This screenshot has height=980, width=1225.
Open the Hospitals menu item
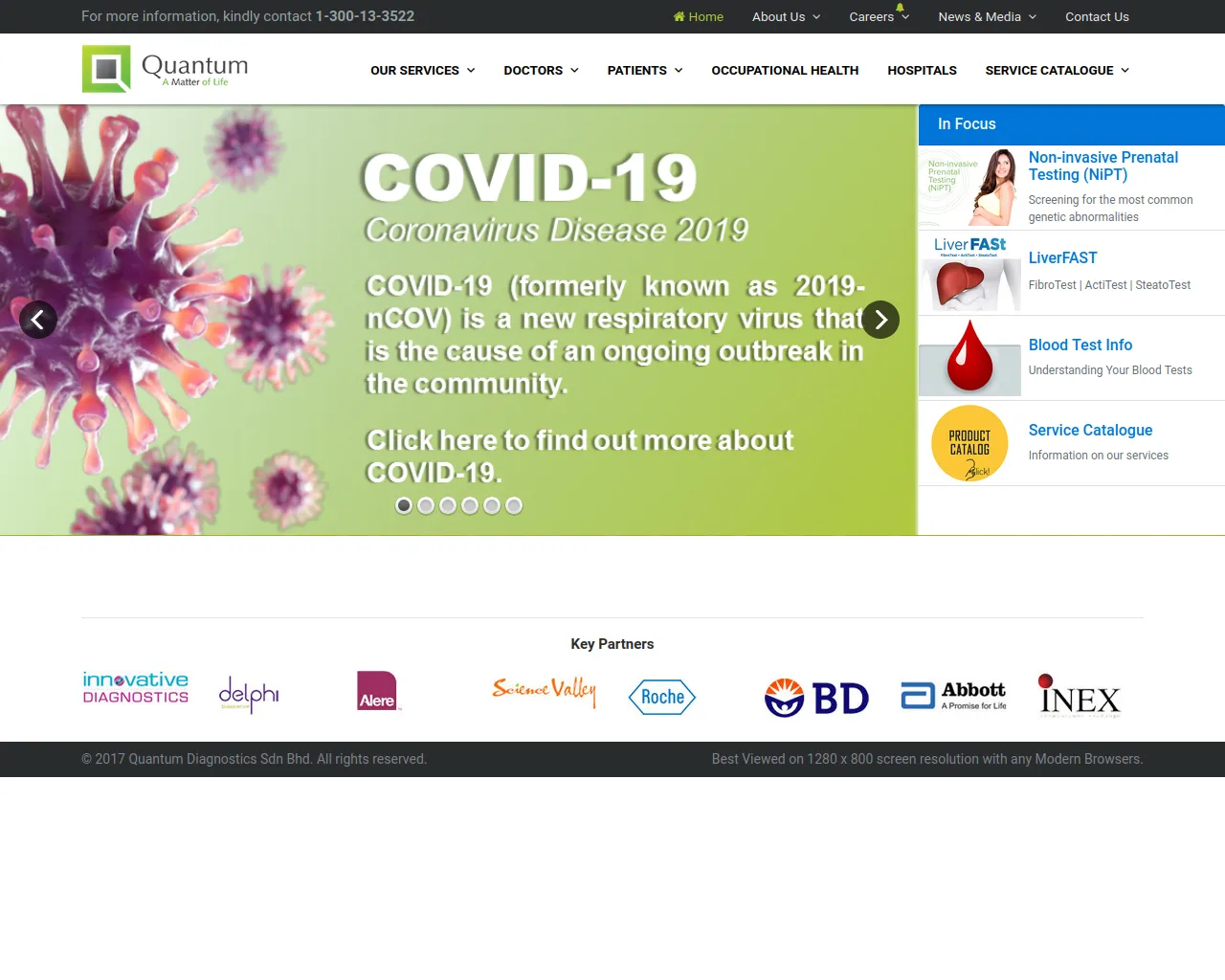click(x=922, y=70)
